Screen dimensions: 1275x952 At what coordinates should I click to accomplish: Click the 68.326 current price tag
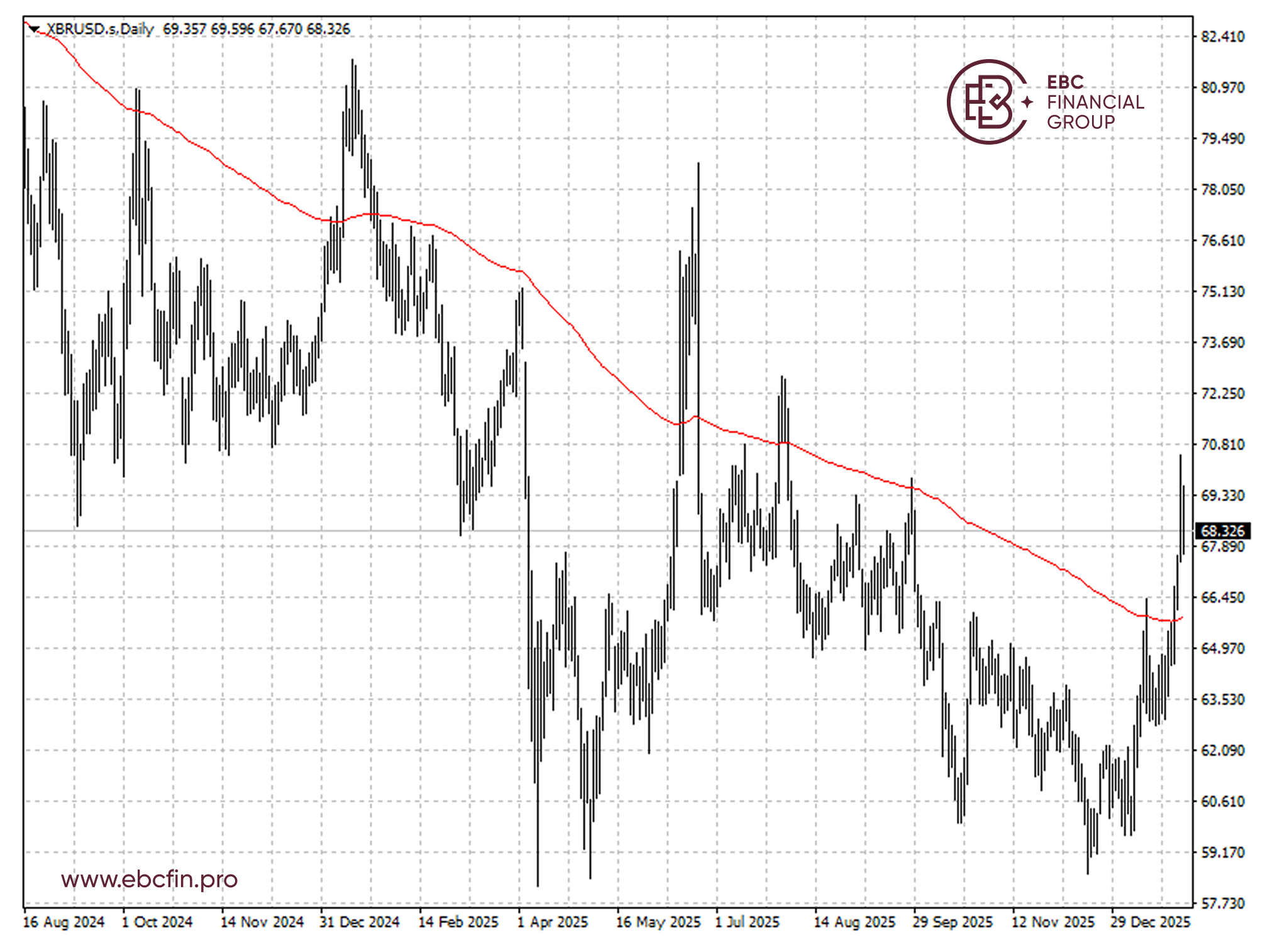click(1222, 531)
